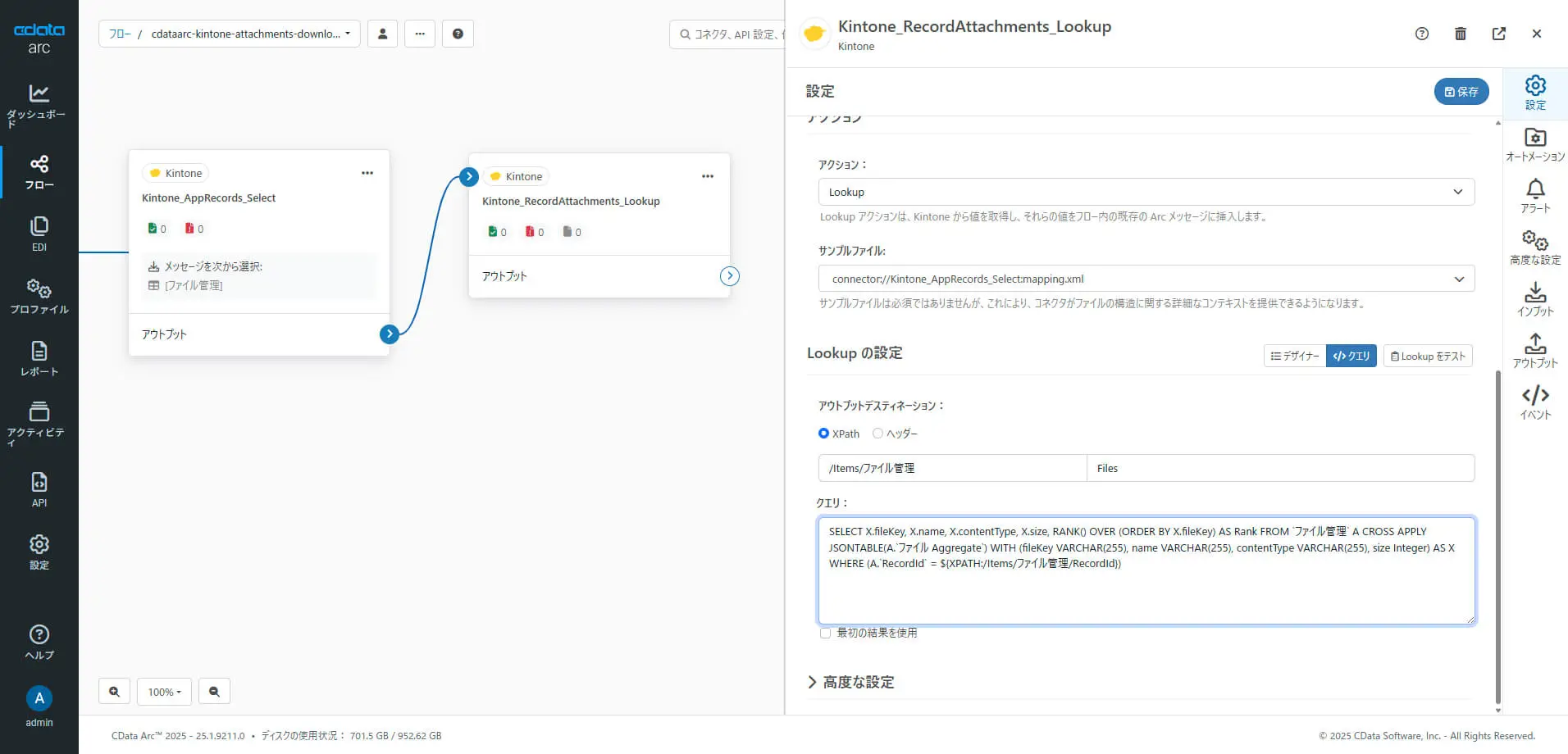Select the XPath radio button

tap(823, 434)
